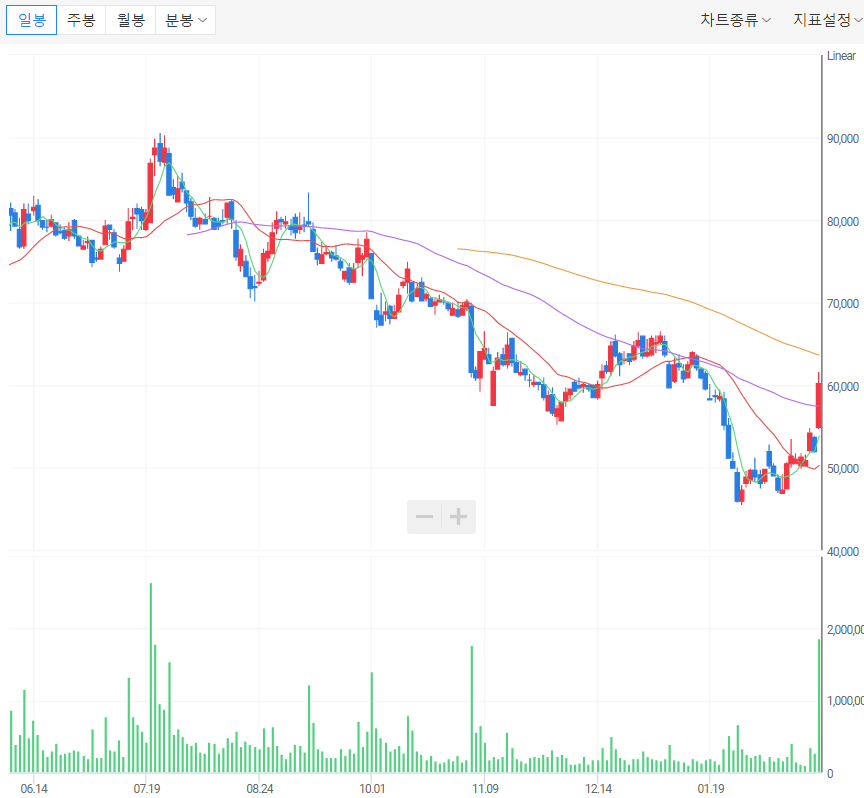Screen dimensions: 864x798
Task: Click the 60,000 price axis label
Action: (843, 387)
